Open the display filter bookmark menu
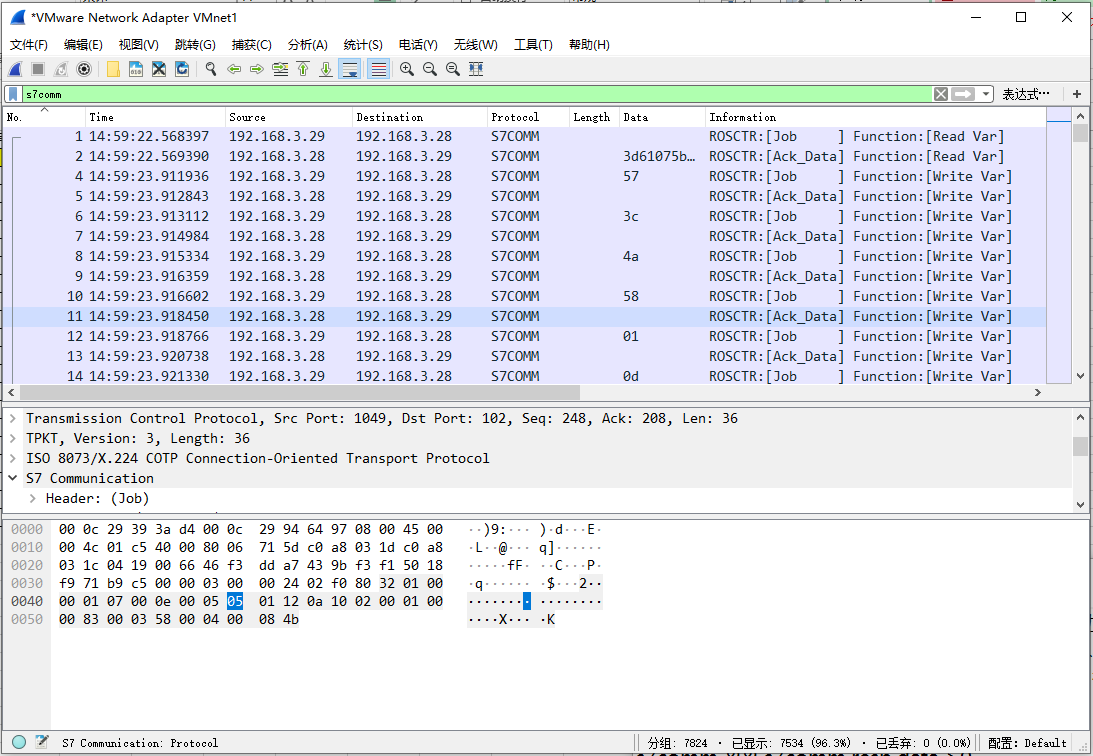The image size is (1093, 756). (x=13, y=94)
